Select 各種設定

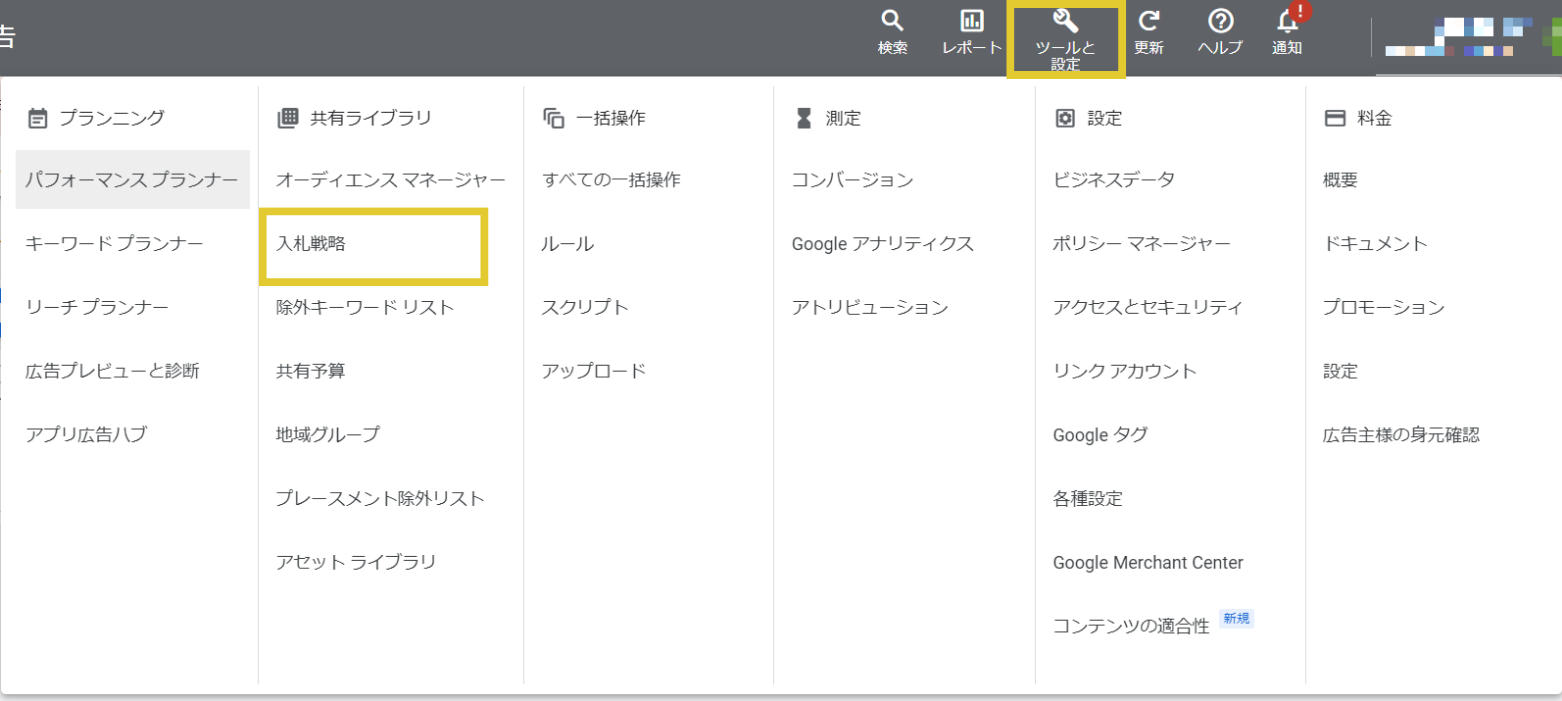1088,498
